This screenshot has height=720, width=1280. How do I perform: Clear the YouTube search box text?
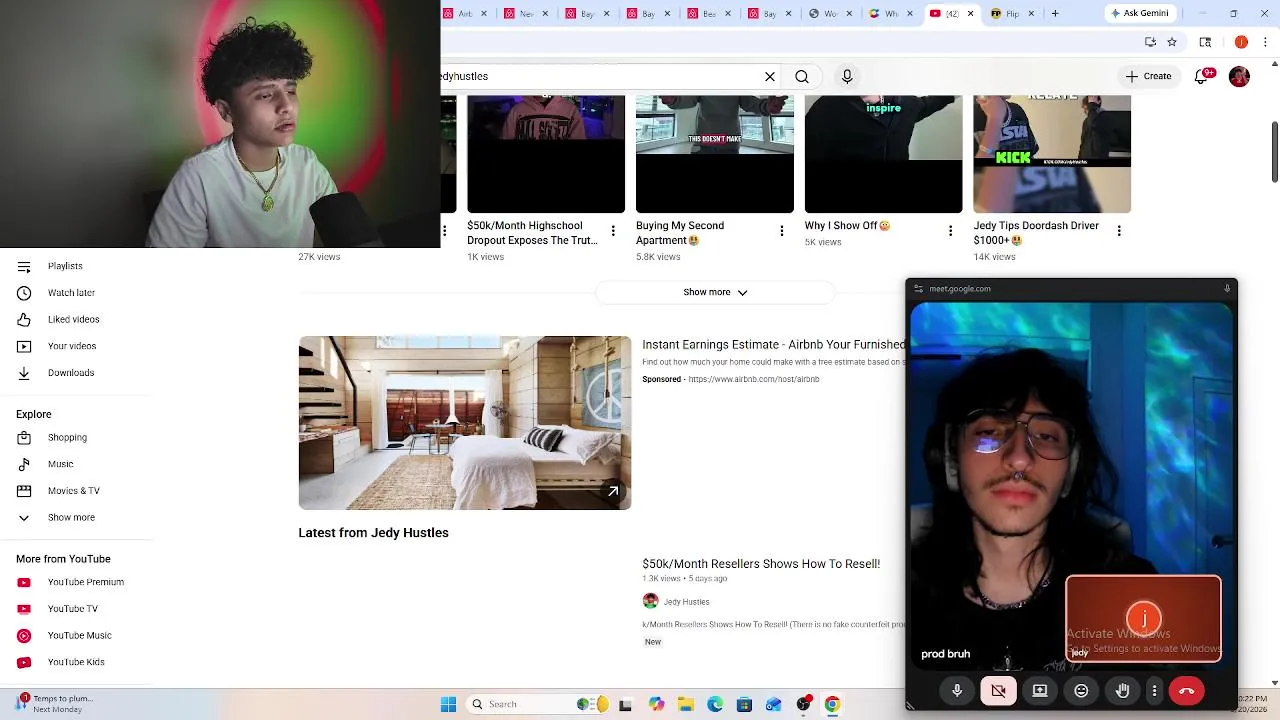point(770,76)
